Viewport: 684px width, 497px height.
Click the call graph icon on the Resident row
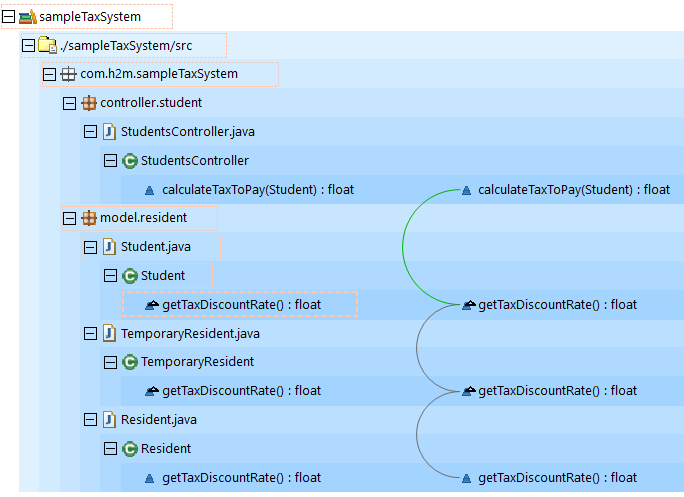[x=466, y=479]
